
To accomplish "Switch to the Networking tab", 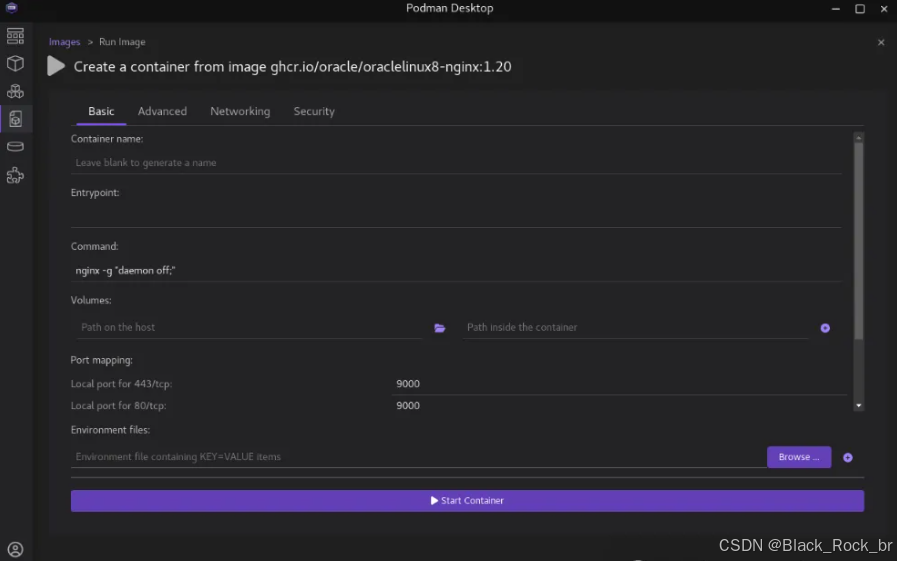I will point(240,112).
